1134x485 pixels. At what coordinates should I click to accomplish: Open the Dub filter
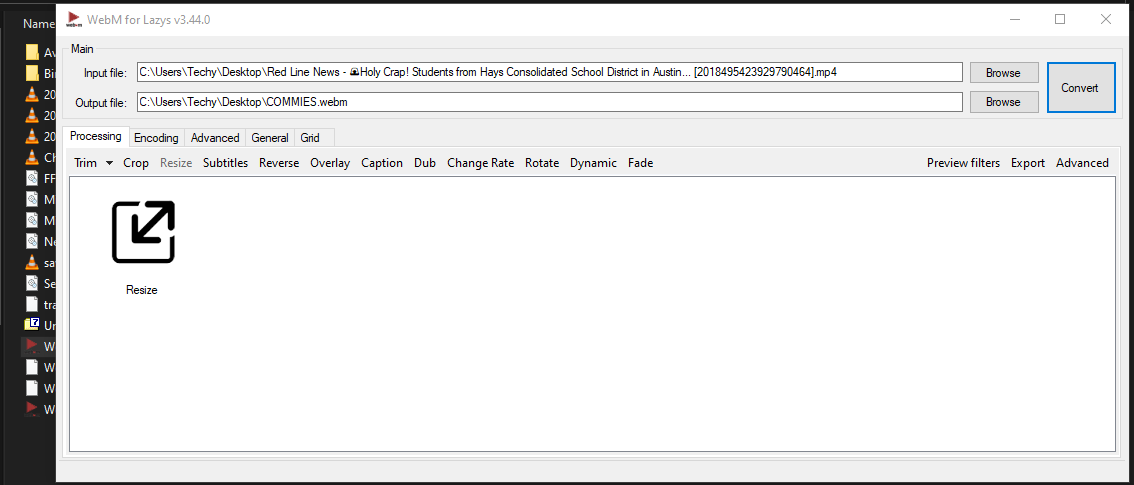coord(425,163)
